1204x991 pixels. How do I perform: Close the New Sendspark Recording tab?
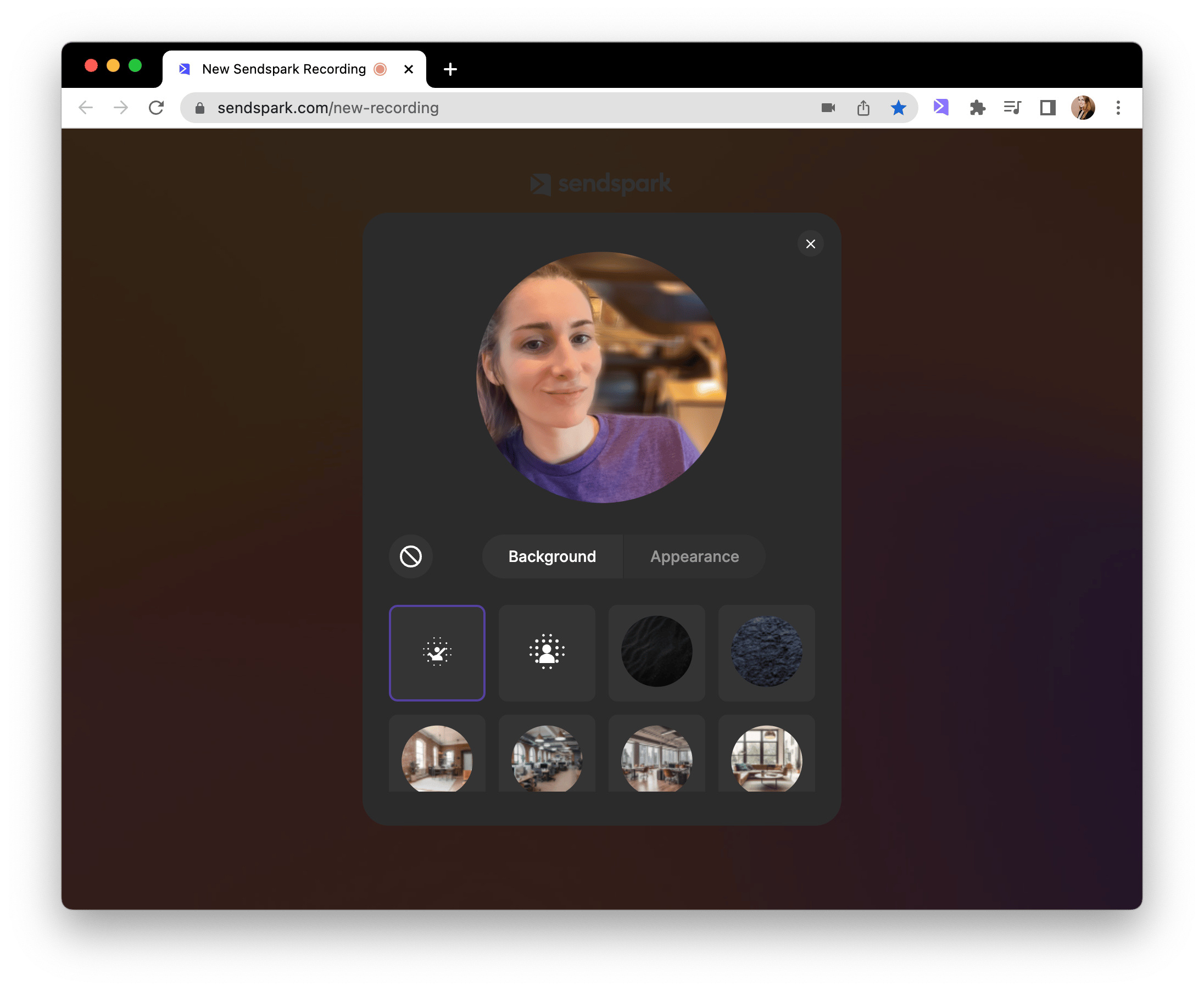(x=408, y=69)
